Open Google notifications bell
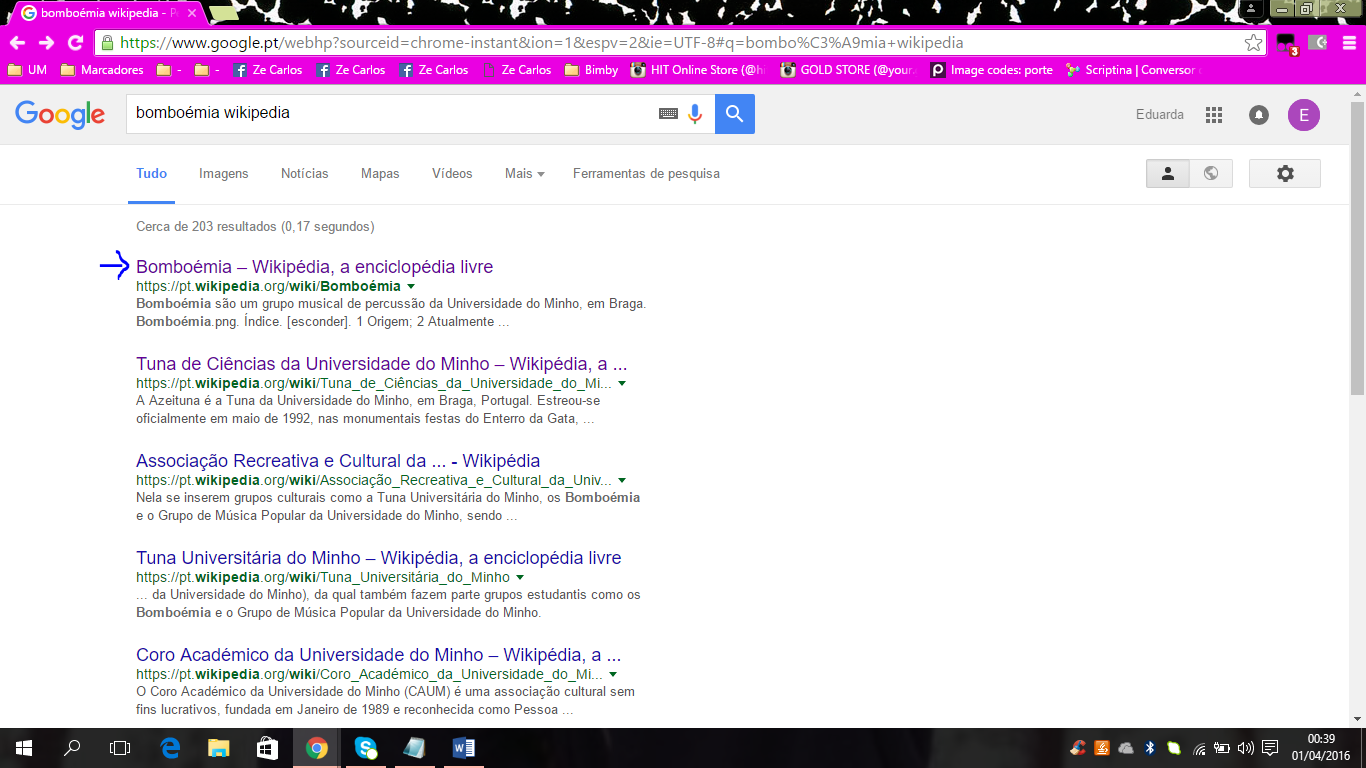 (x=1259, y=115)
